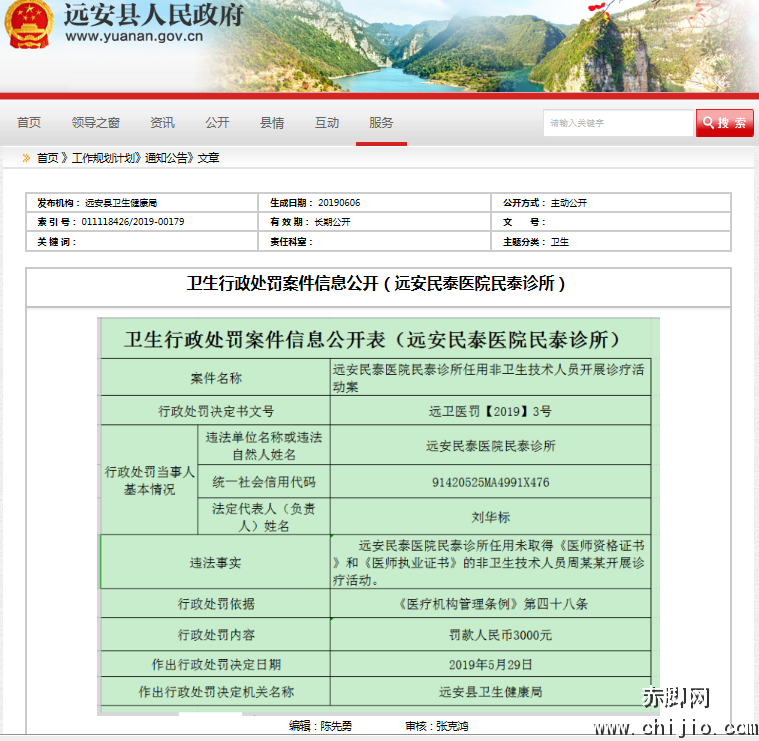The height and width of the screenshot is (741, 759).
Task: Select the date value 20190606
Action: [339, 203]
